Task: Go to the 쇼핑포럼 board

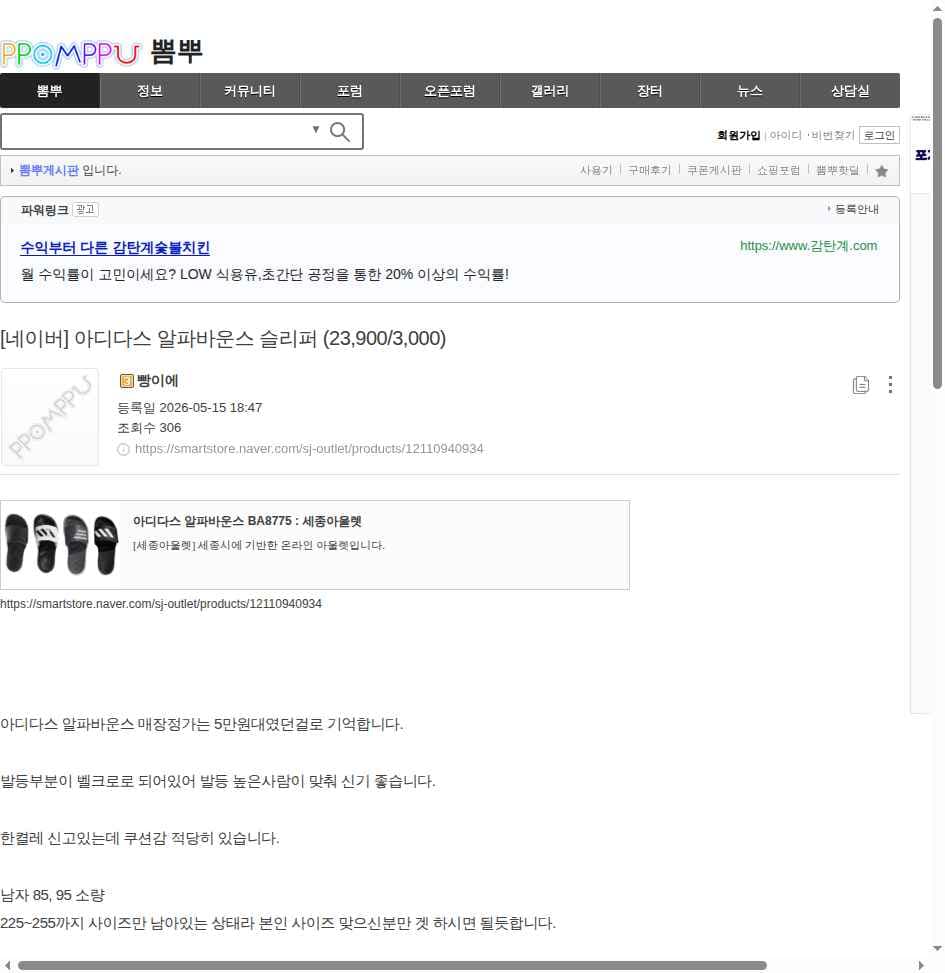Action: coord(779,170)
